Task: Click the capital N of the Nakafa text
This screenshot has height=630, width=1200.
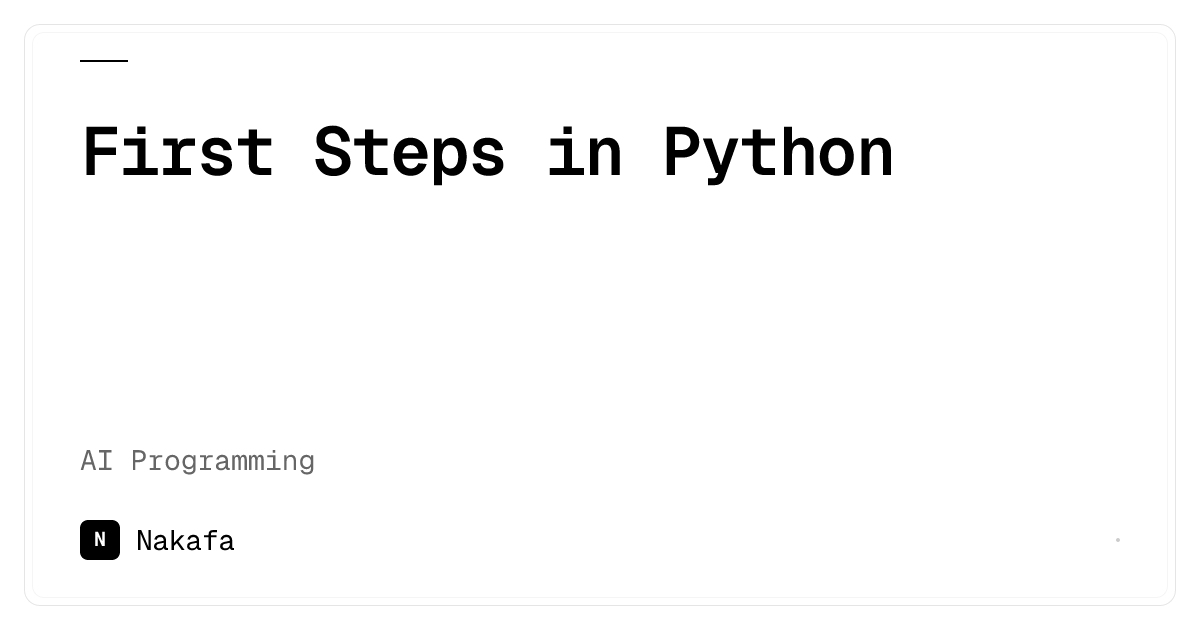Action: coord(144,541)
